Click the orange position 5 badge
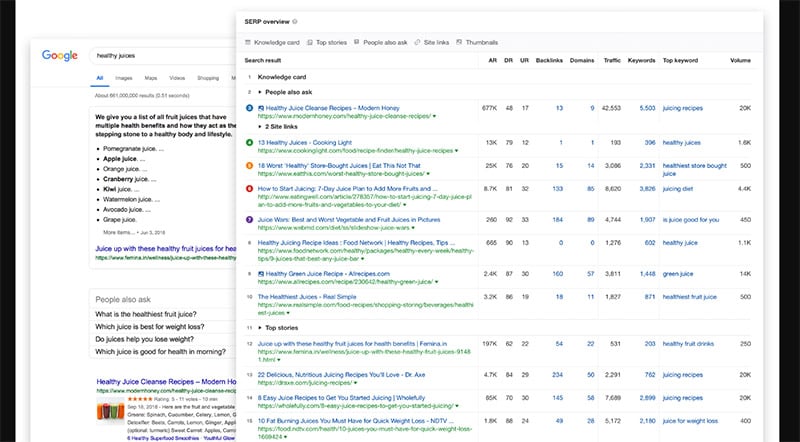This screenshot has height=442, width=800. (x=249, y=165)
